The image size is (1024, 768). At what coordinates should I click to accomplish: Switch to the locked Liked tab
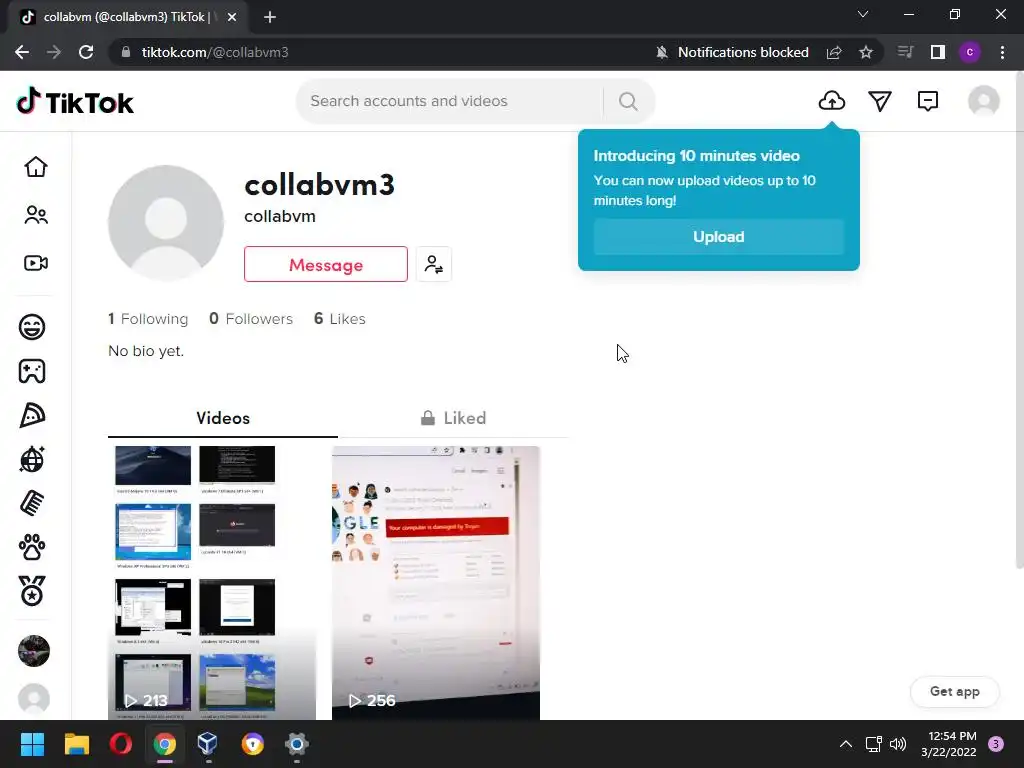[x=453, y=418]
